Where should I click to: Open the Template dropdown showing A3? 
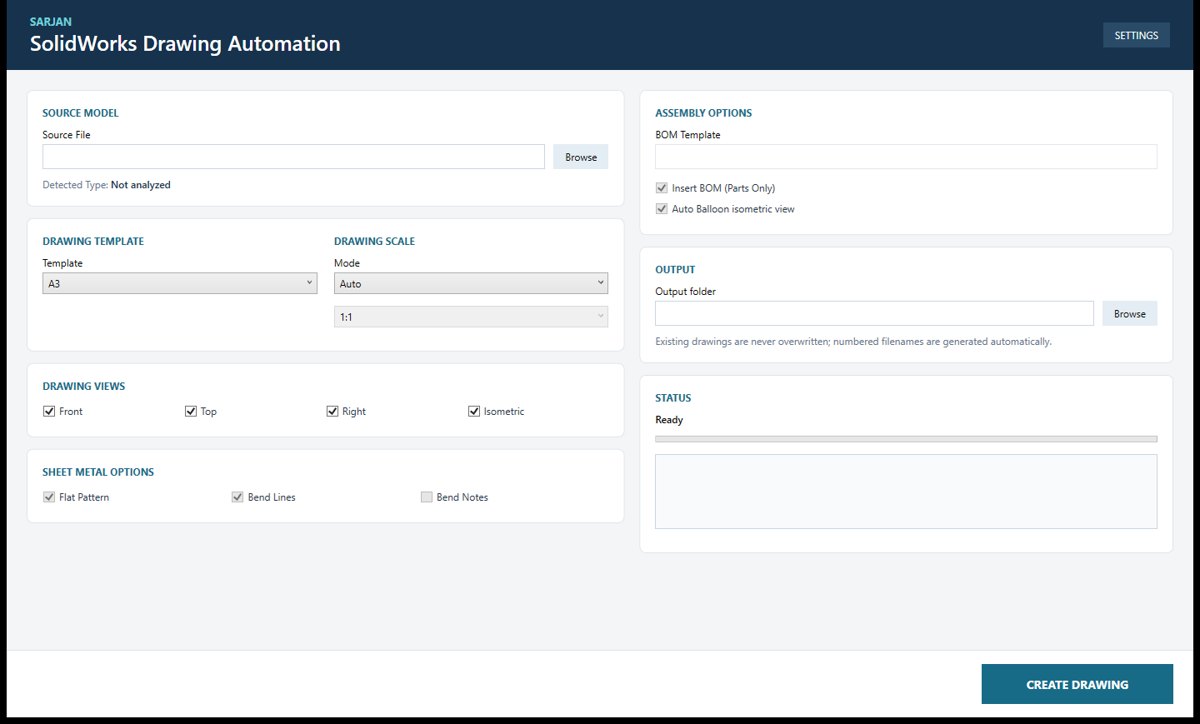[180, 284]
